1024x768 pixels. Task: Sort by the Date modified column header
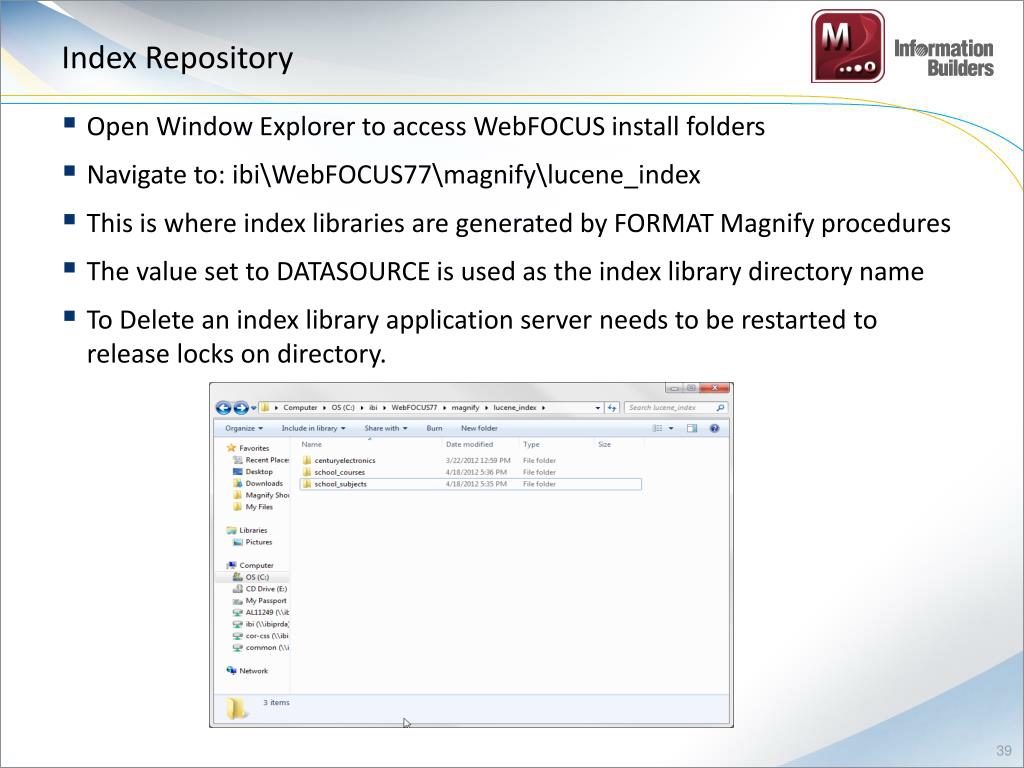click(x=469, y=444)
